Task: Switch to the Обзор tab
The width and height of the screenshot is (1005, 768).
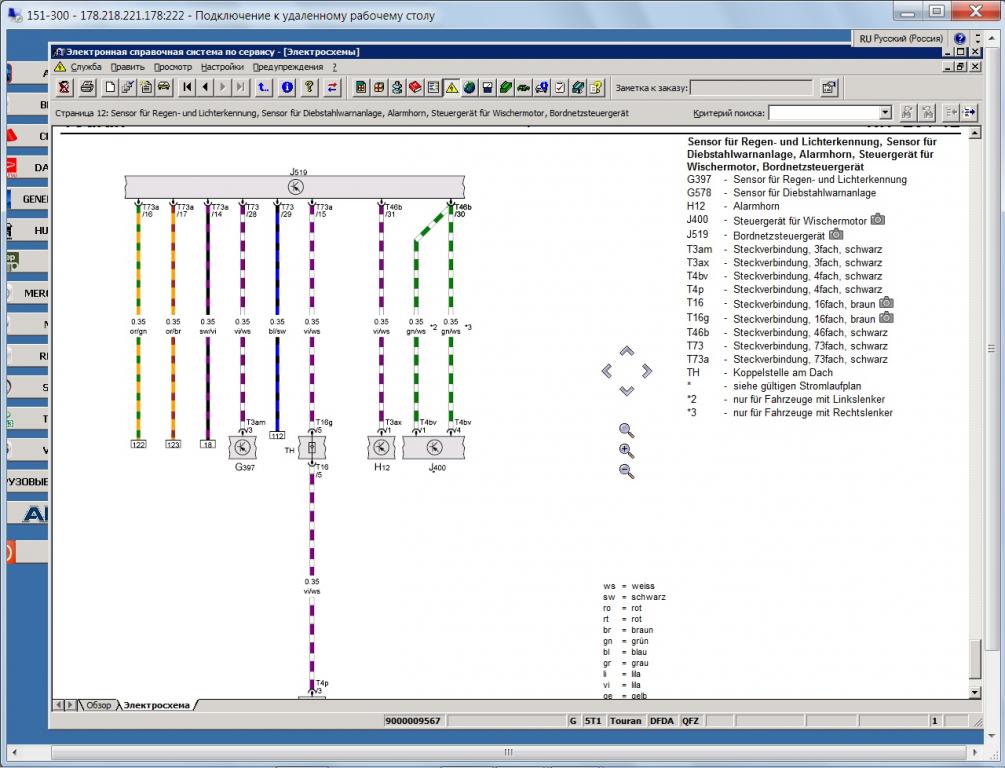Action: point(99,705)
